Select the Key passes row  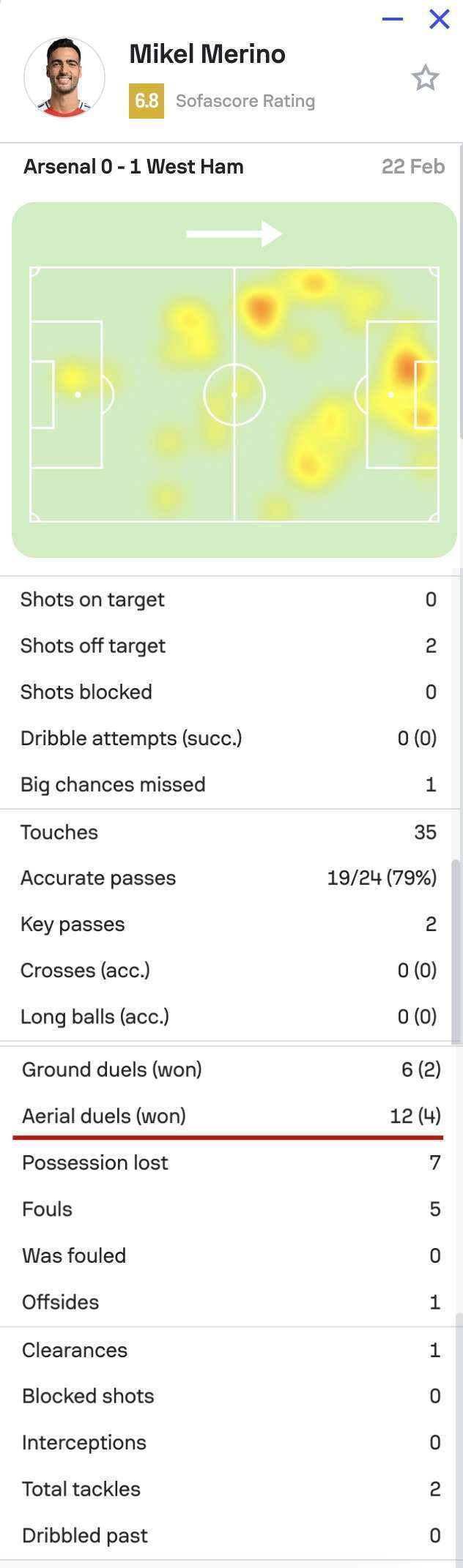[x=229, y=924]
